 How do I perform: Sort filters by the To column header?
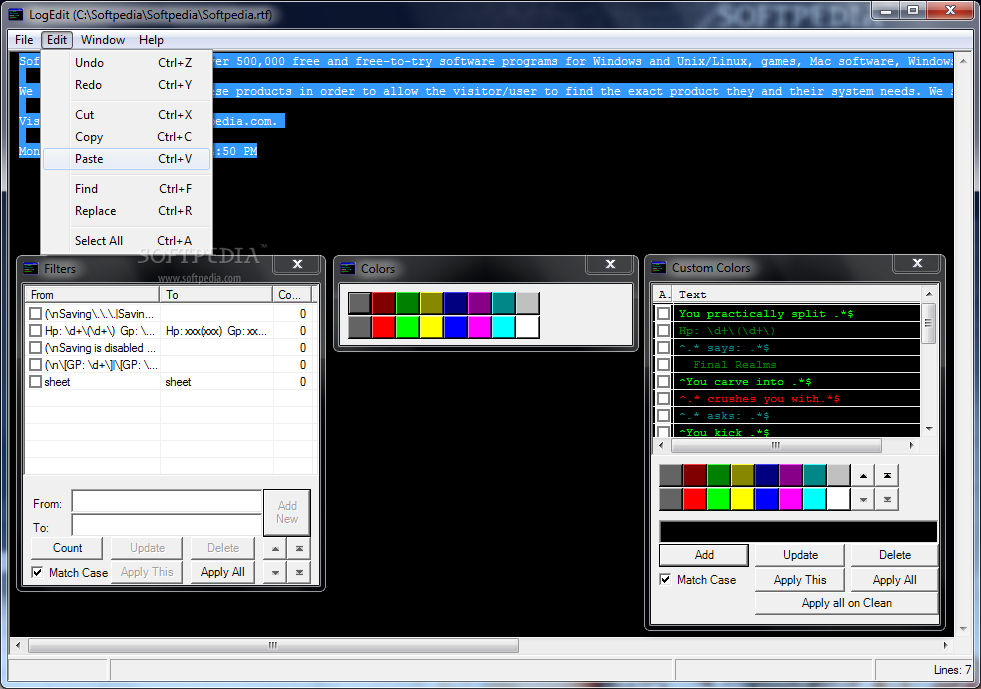point(216,295)
